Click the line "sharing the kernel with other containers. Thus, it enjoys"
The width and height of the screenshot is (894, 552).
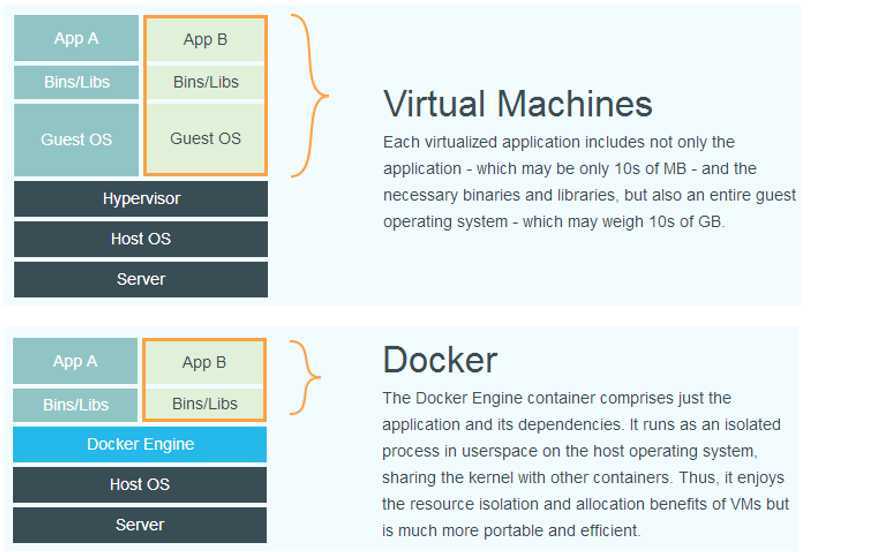click(583, 478)
